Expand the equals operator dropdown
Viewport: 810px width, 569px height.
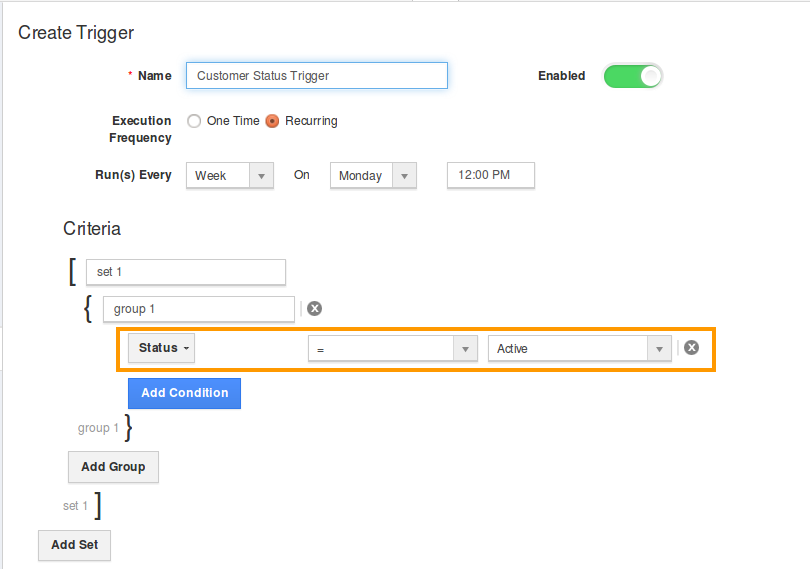tap(393, 349)
